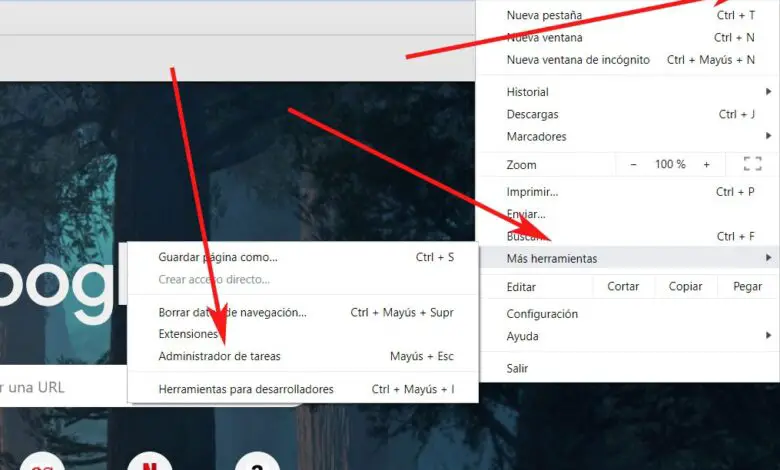Expand Más herramientas submenu
The height and width of the screenshot is (470, 780).
click(x=628, y=258)
